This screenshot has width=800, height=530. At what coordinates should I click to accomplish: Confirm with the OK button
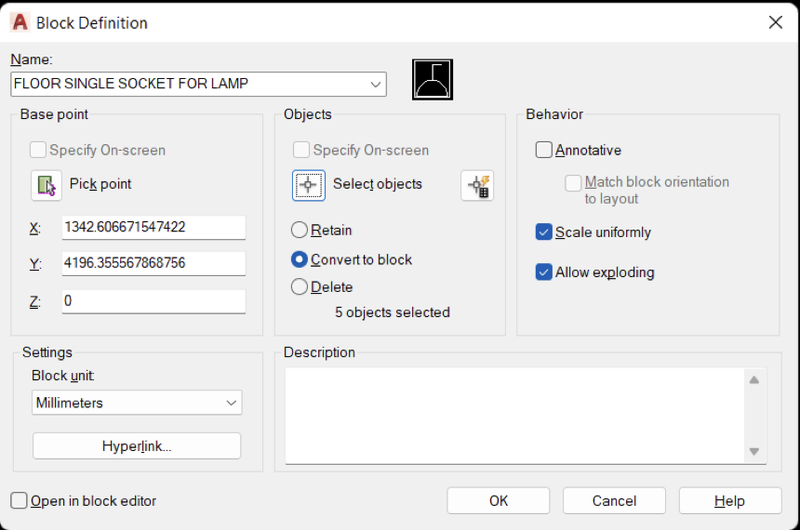click(498, 501)
